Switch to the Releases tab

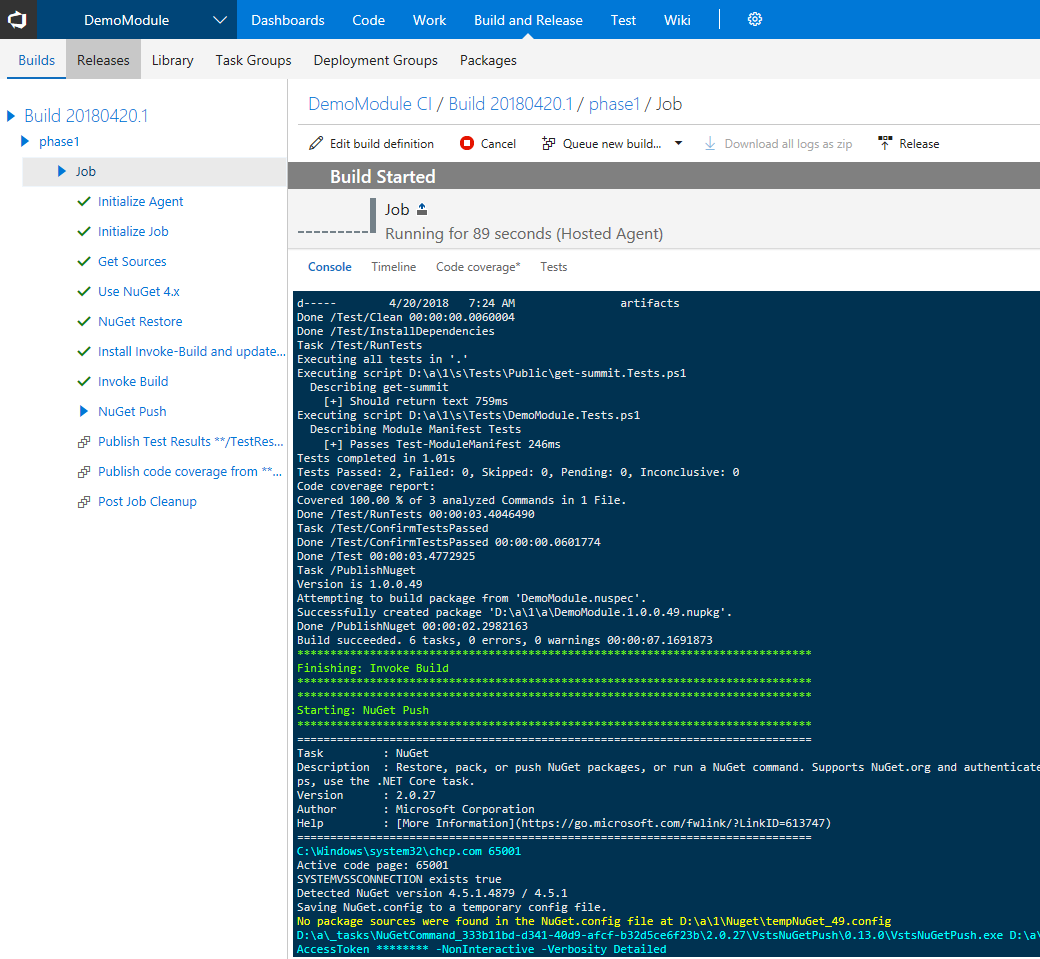tap(103, 60)
